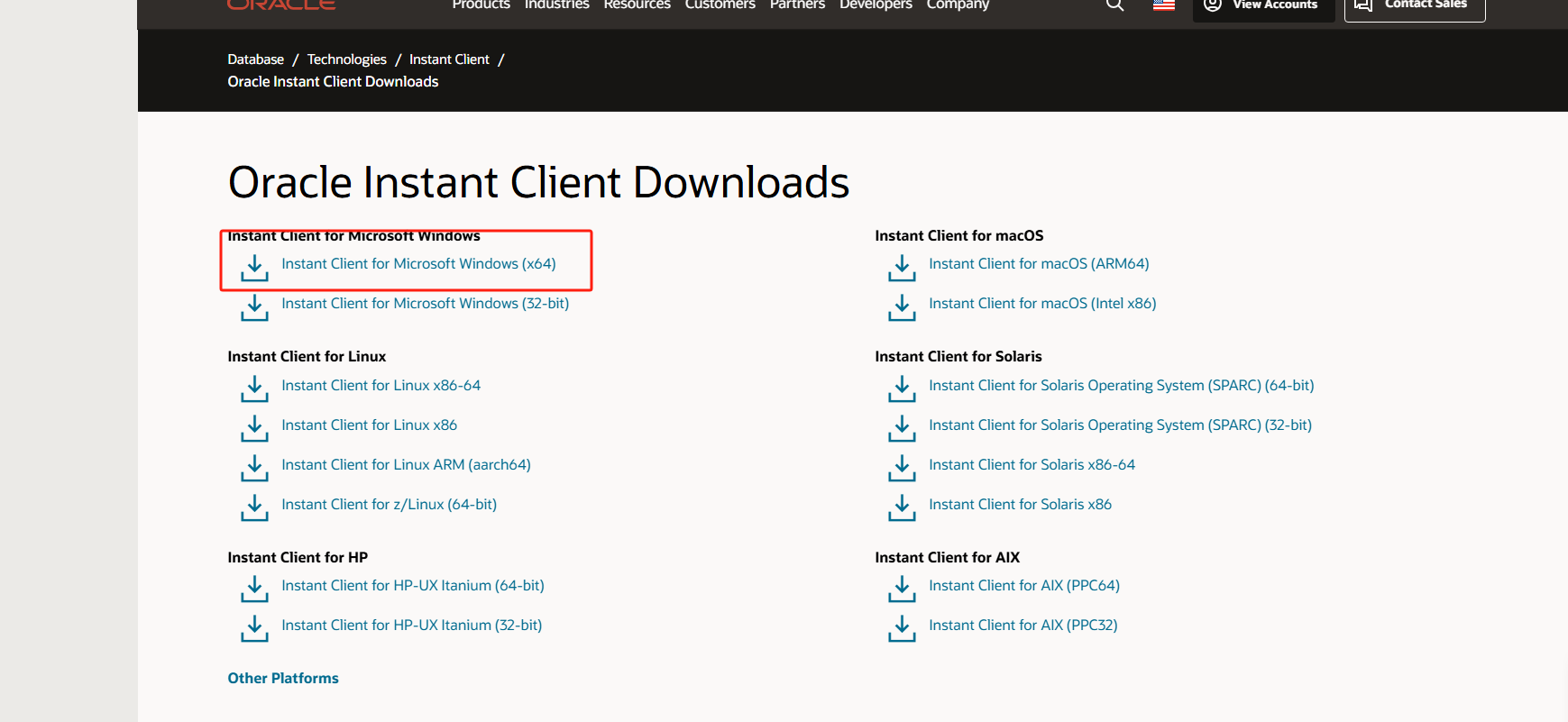Click download icon beside Linux ARM (aarch64)
The width and height of the screenshot is (1568, 722).
pyautogui.click(x=254, y=469)
